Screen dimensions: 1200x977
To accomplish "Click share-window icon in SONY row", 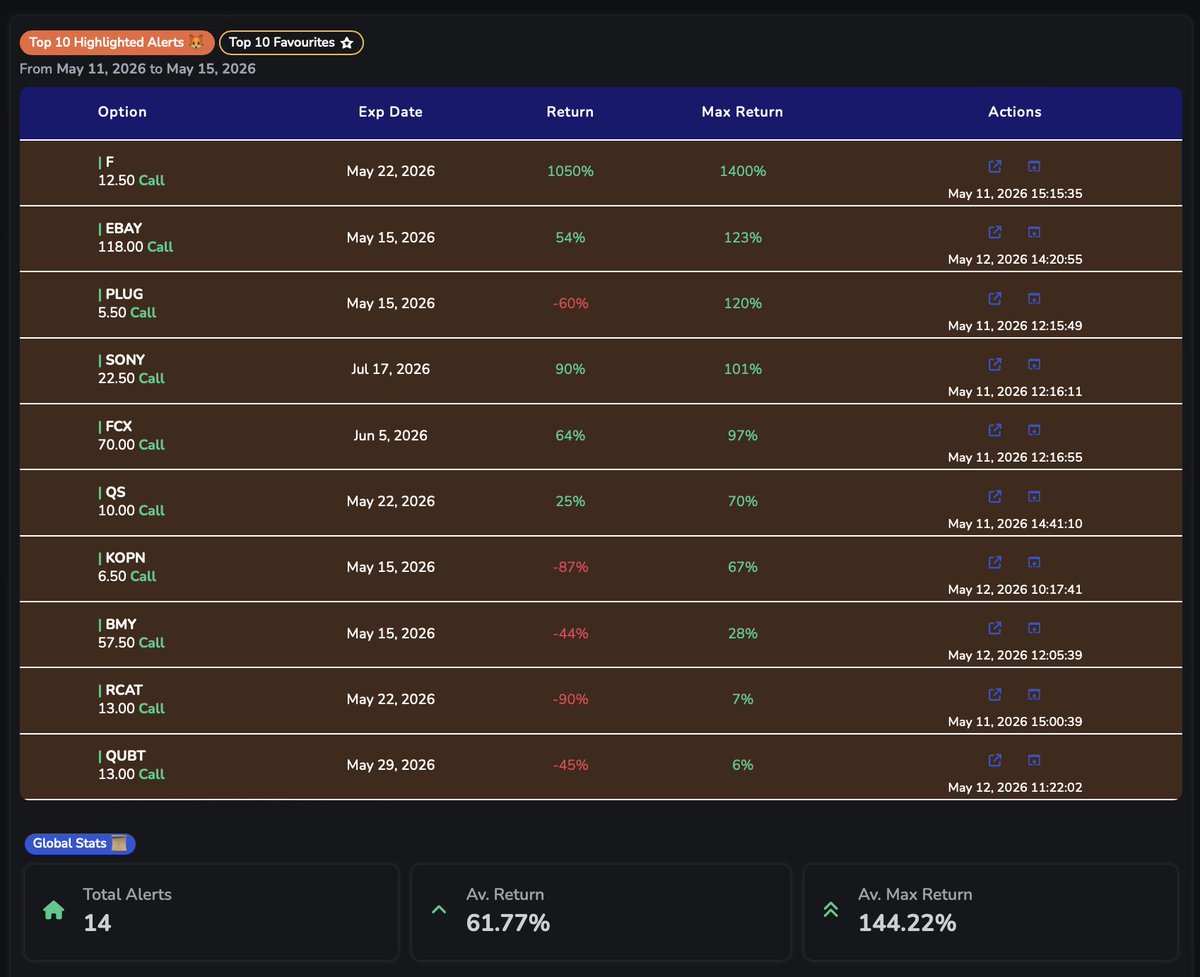I will [x=1035, y=364].
